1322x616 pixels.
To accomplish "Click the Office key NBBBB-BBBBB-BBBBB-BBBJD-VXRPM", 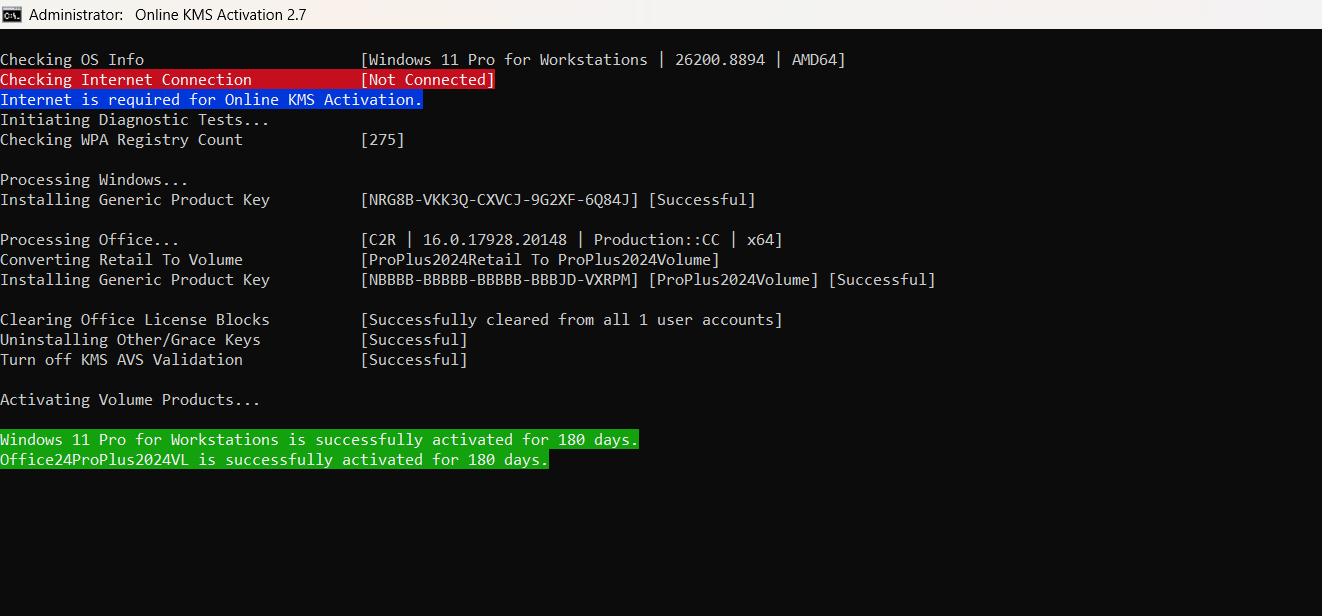I will (500, 280).
